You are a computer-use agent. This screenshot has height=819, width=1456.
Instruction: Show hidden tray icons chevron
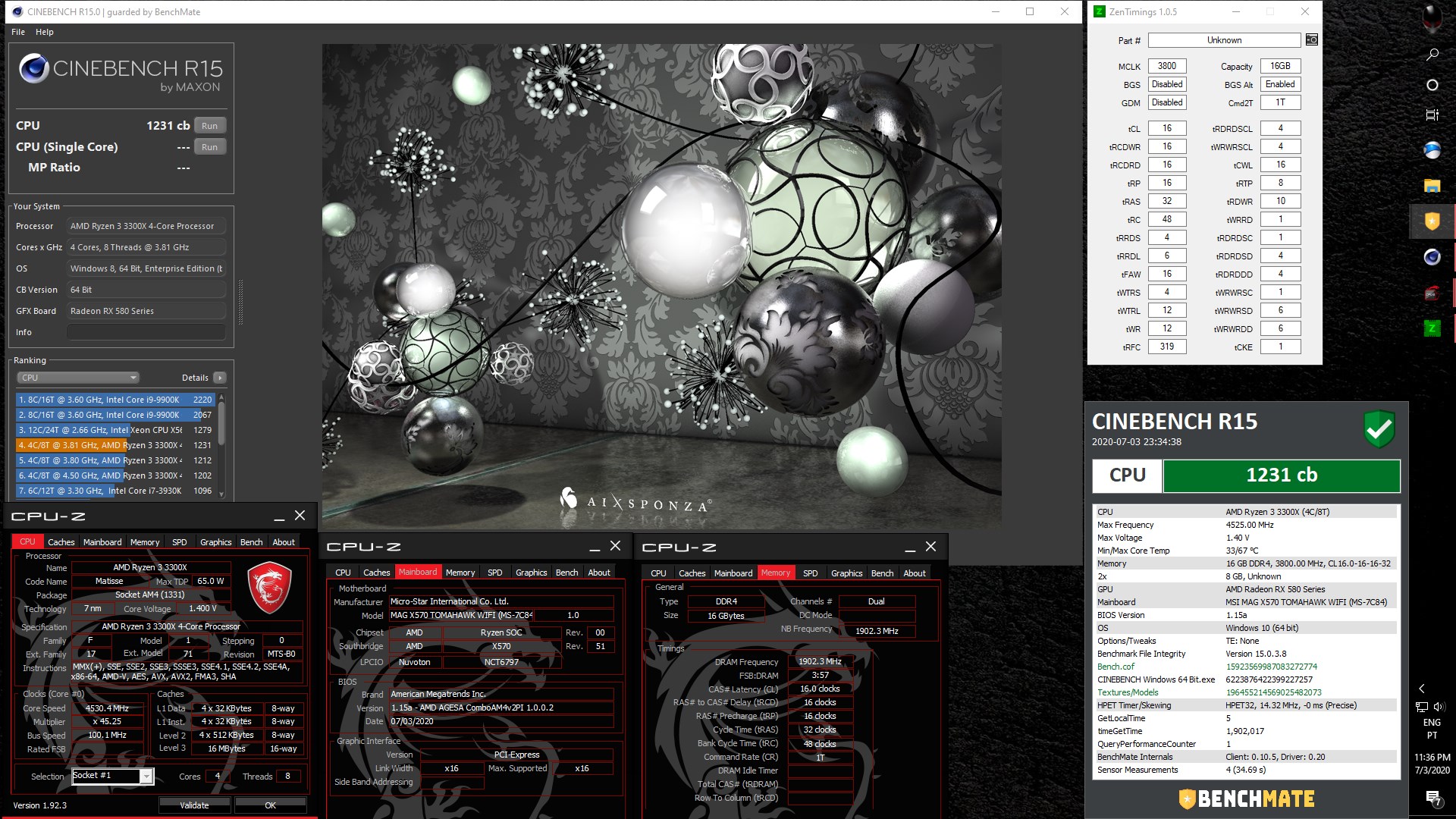[1422, 689]
